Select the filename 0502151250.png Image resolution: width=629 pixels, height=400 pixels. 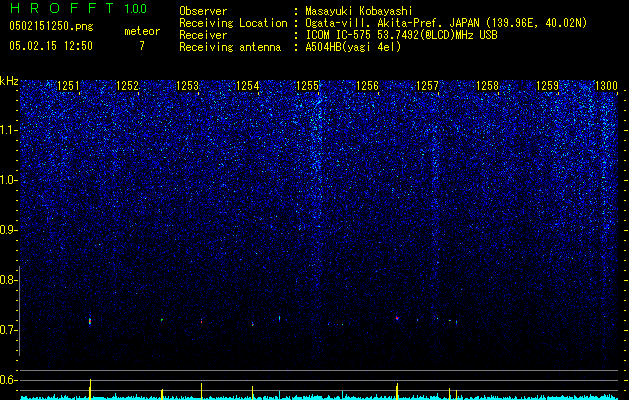click(51, 26)
